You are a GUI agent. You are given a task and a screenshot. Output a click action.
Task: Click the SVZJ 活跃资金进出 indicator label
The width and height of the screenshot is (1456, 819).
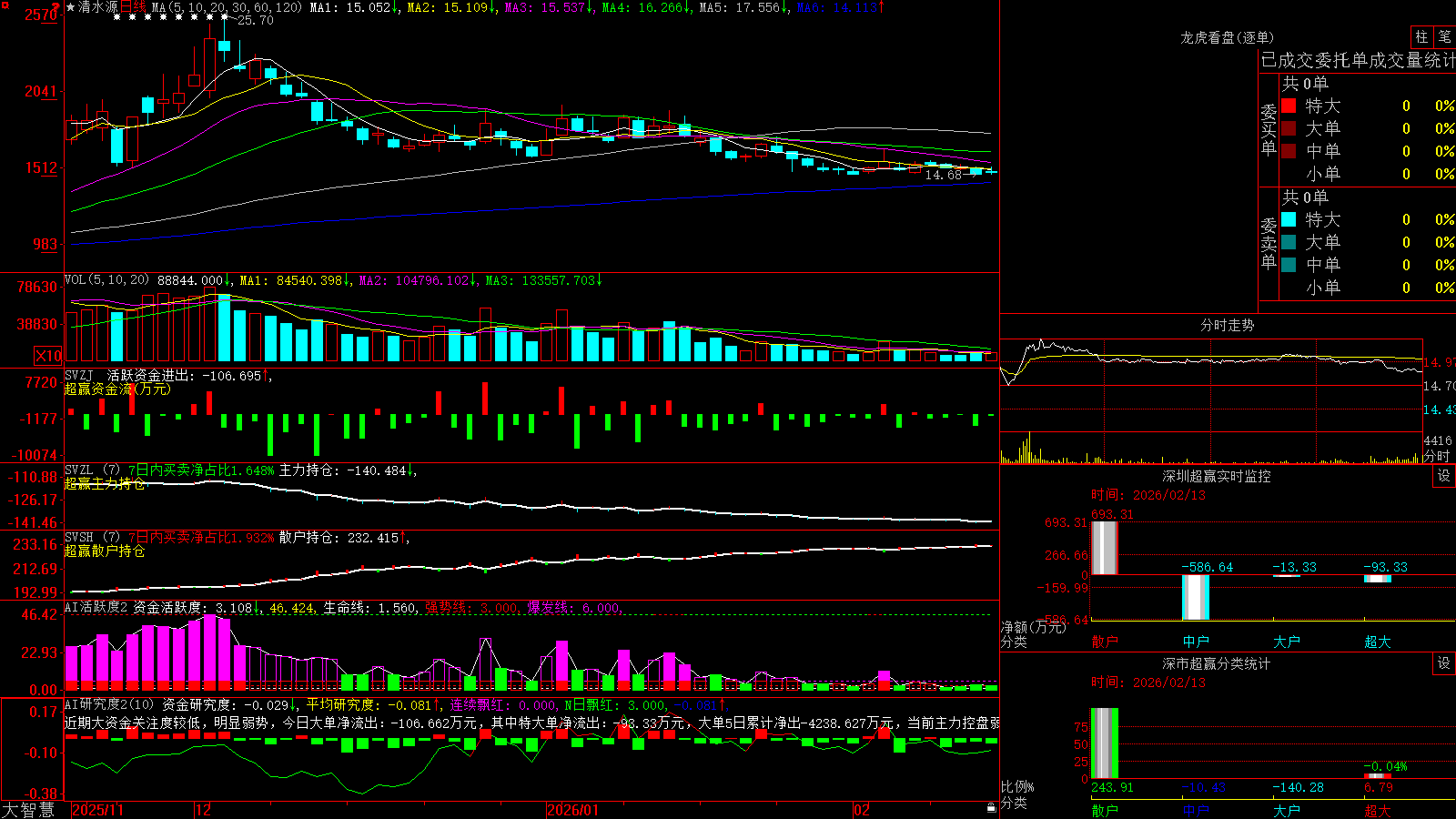131,375
